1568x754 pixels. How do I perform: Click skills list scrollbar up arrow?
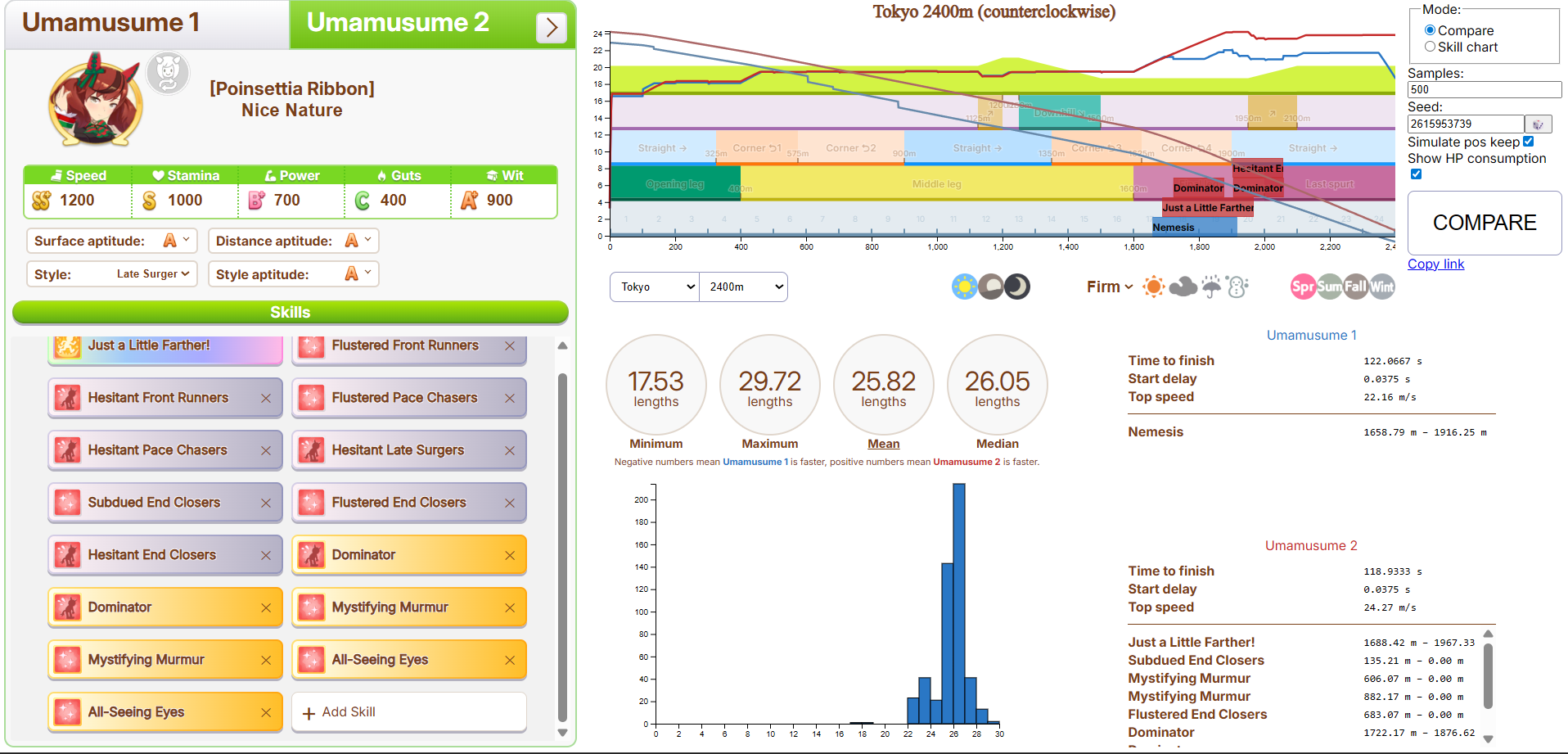tap(562, 345)
